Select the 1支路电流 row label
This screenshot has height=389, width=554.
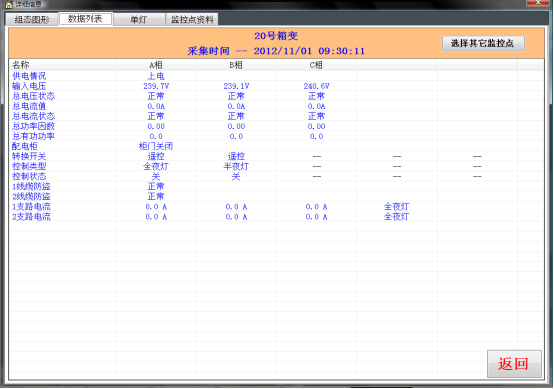[x=31, y=207]
